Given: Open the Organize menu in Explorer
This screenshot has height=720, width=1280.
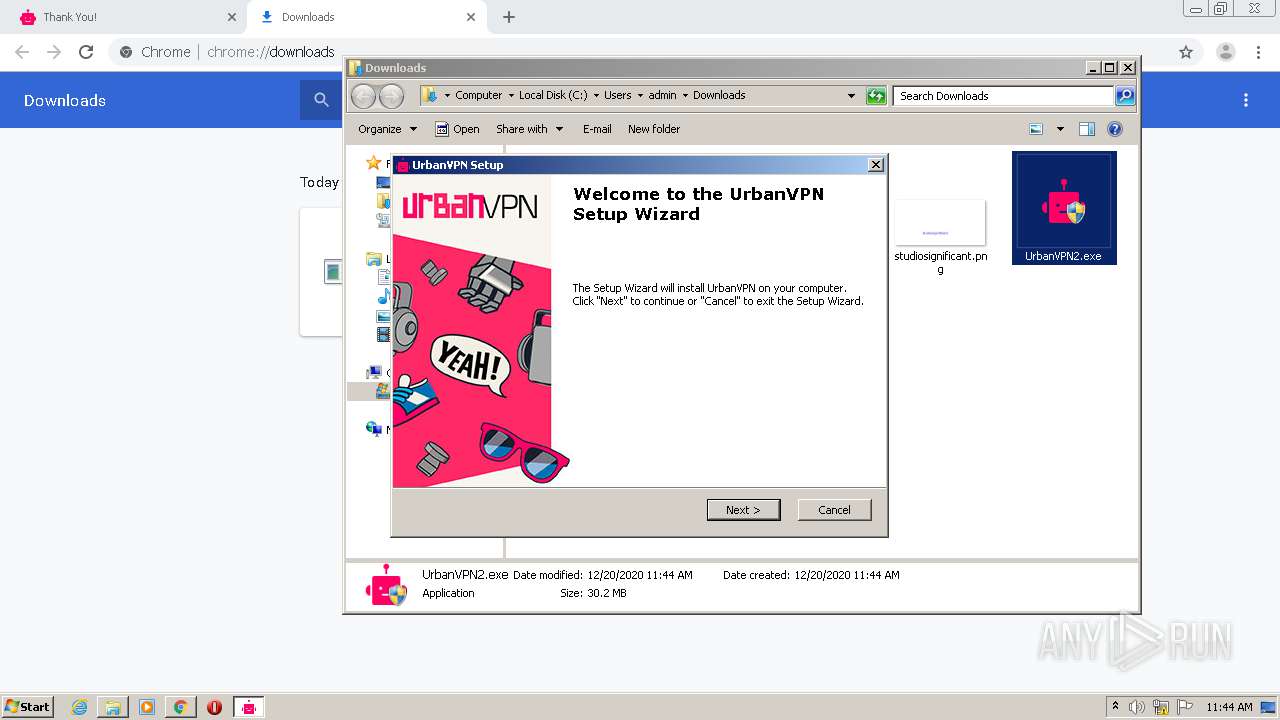Looking at the screenshot, I should (x=387, y=129).
